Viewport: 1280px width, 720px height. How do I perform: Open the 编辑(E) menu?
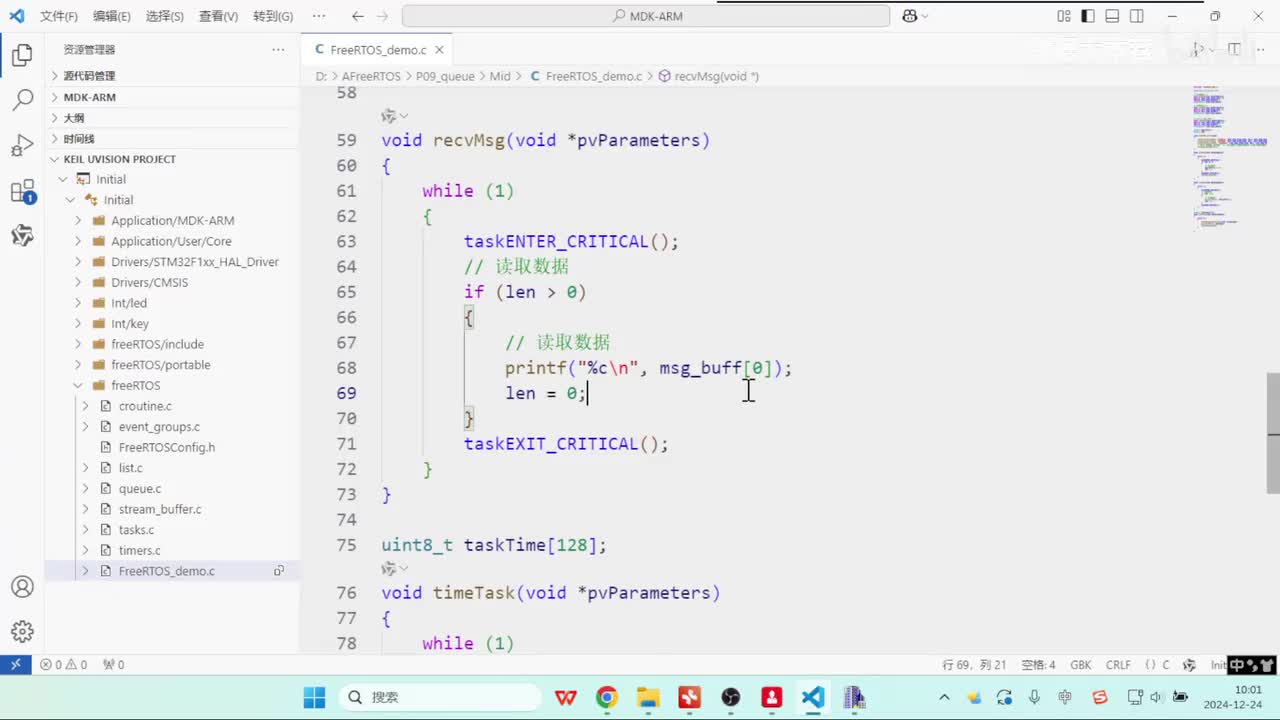(x=112, y=16)
